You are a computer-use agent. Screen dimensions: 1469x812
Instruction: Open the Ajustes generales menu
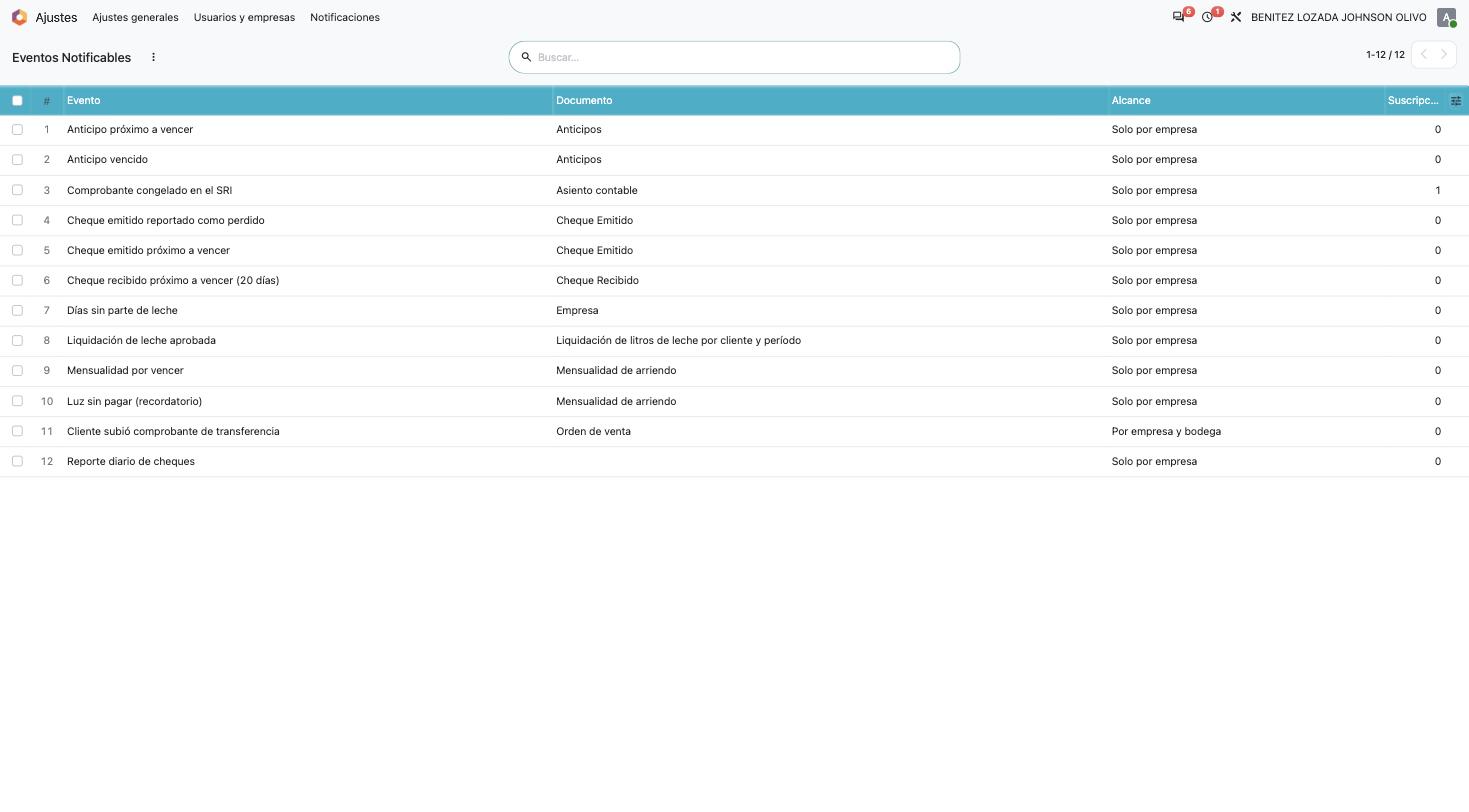tap(135, 17)
